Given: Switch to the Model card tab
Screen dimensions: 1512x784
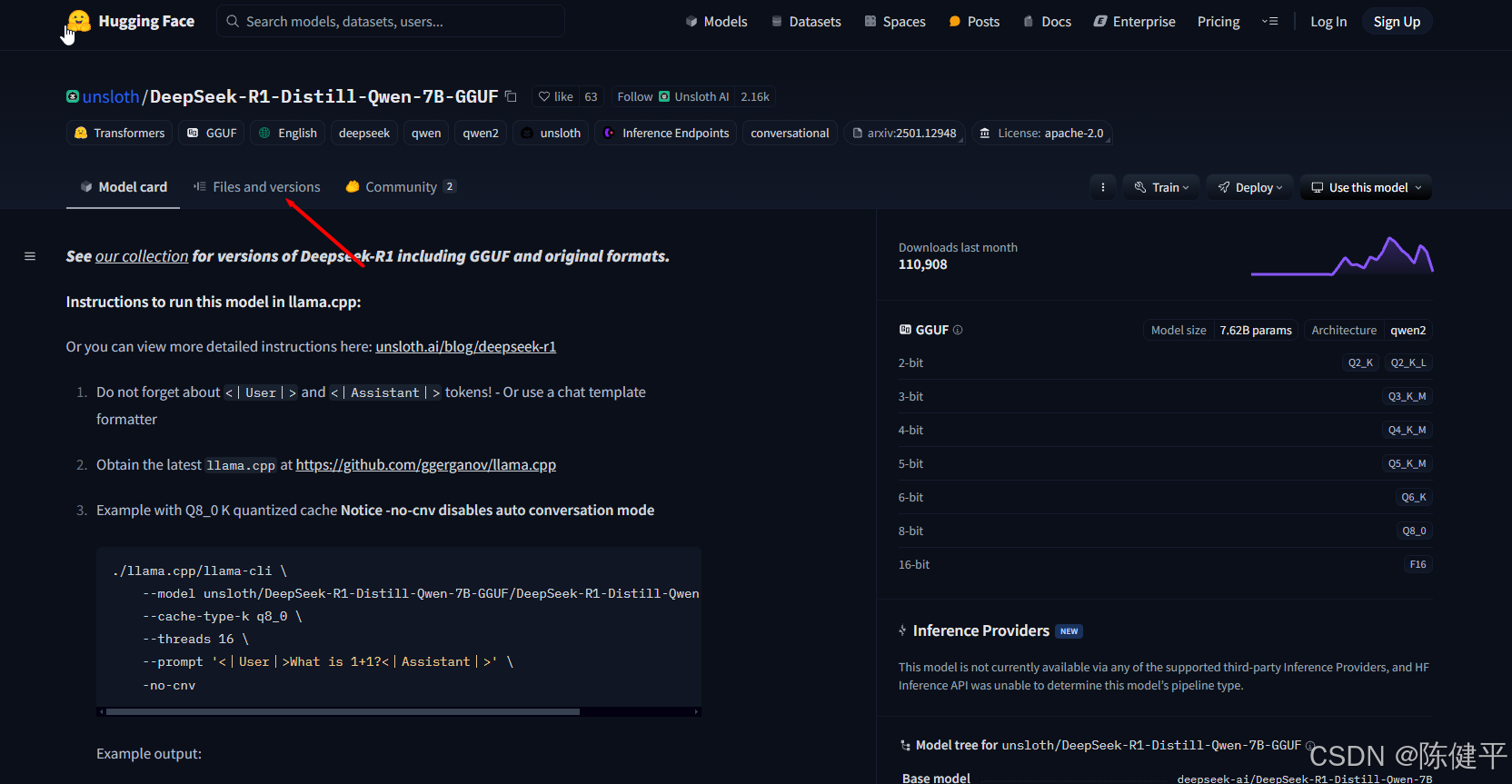Looking at the screenshot, I should 124,187.
